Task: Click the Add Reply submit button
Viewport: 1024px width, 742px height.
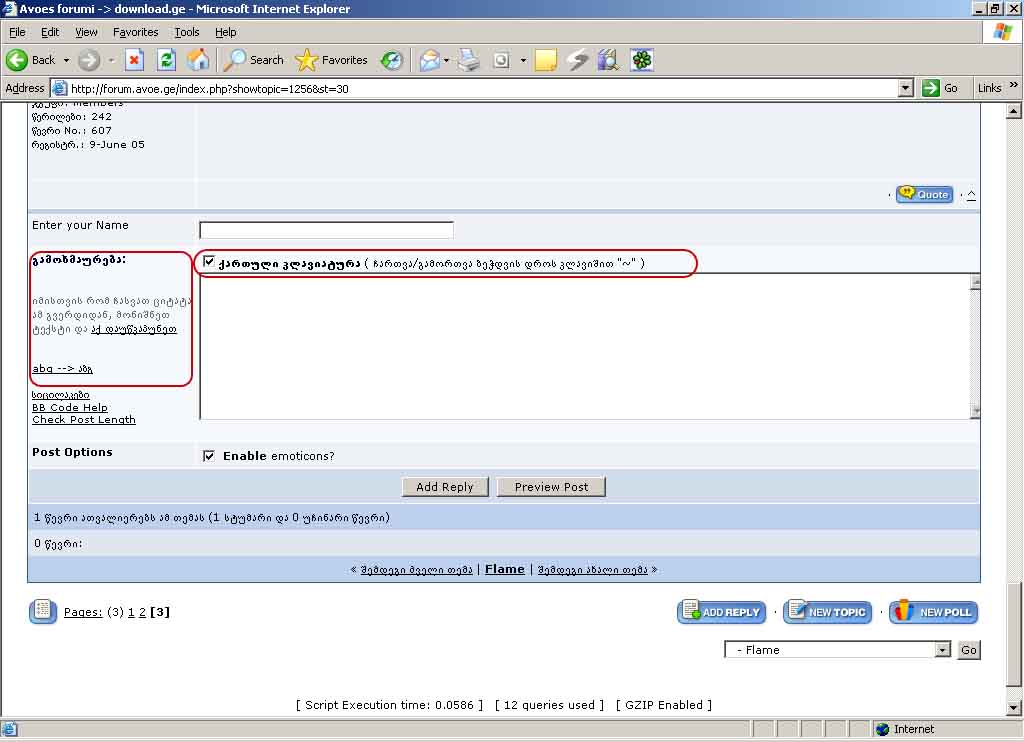Action: [445, 487]
